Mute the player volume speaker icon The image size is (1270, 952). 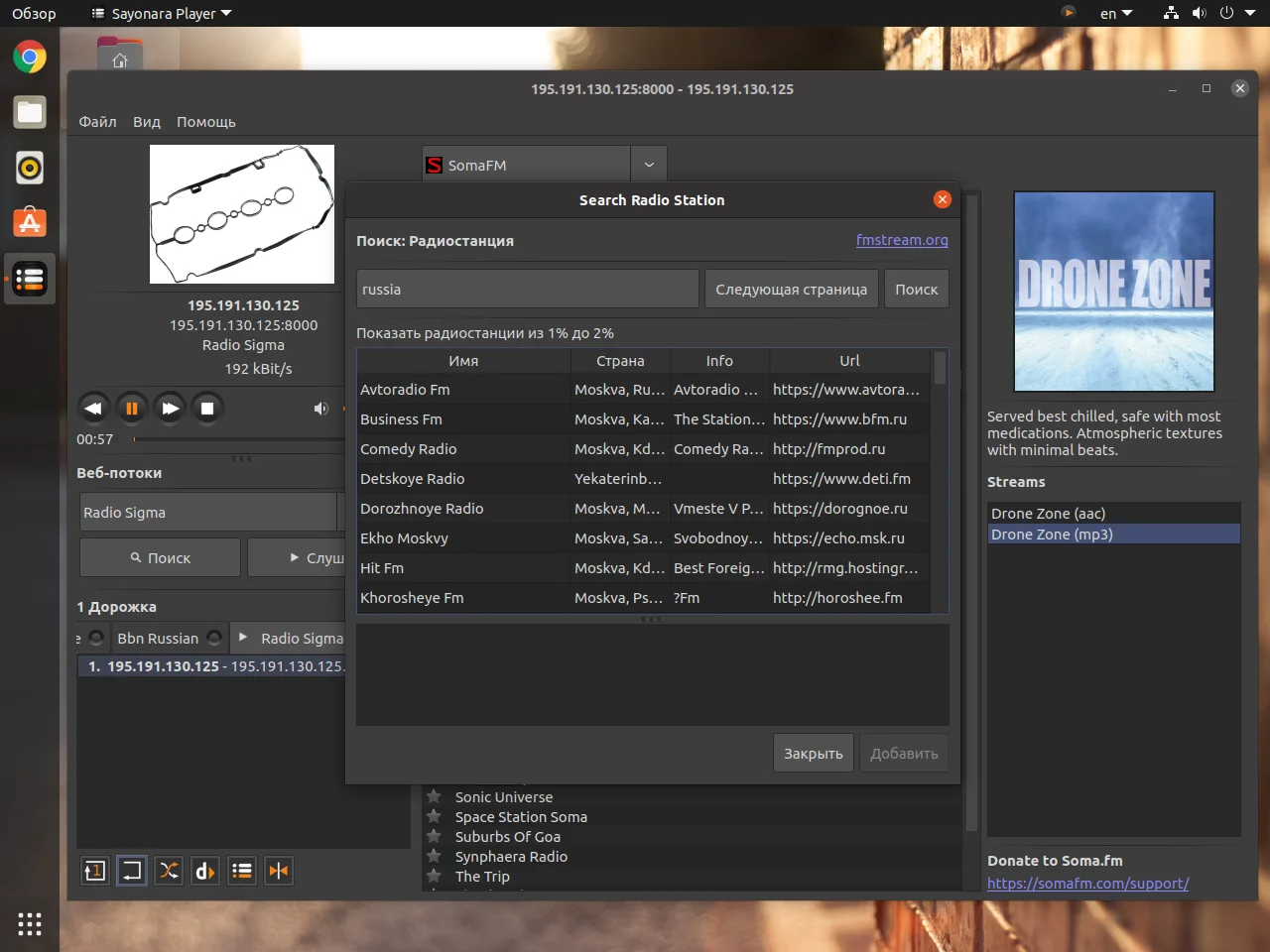(320, 409)
